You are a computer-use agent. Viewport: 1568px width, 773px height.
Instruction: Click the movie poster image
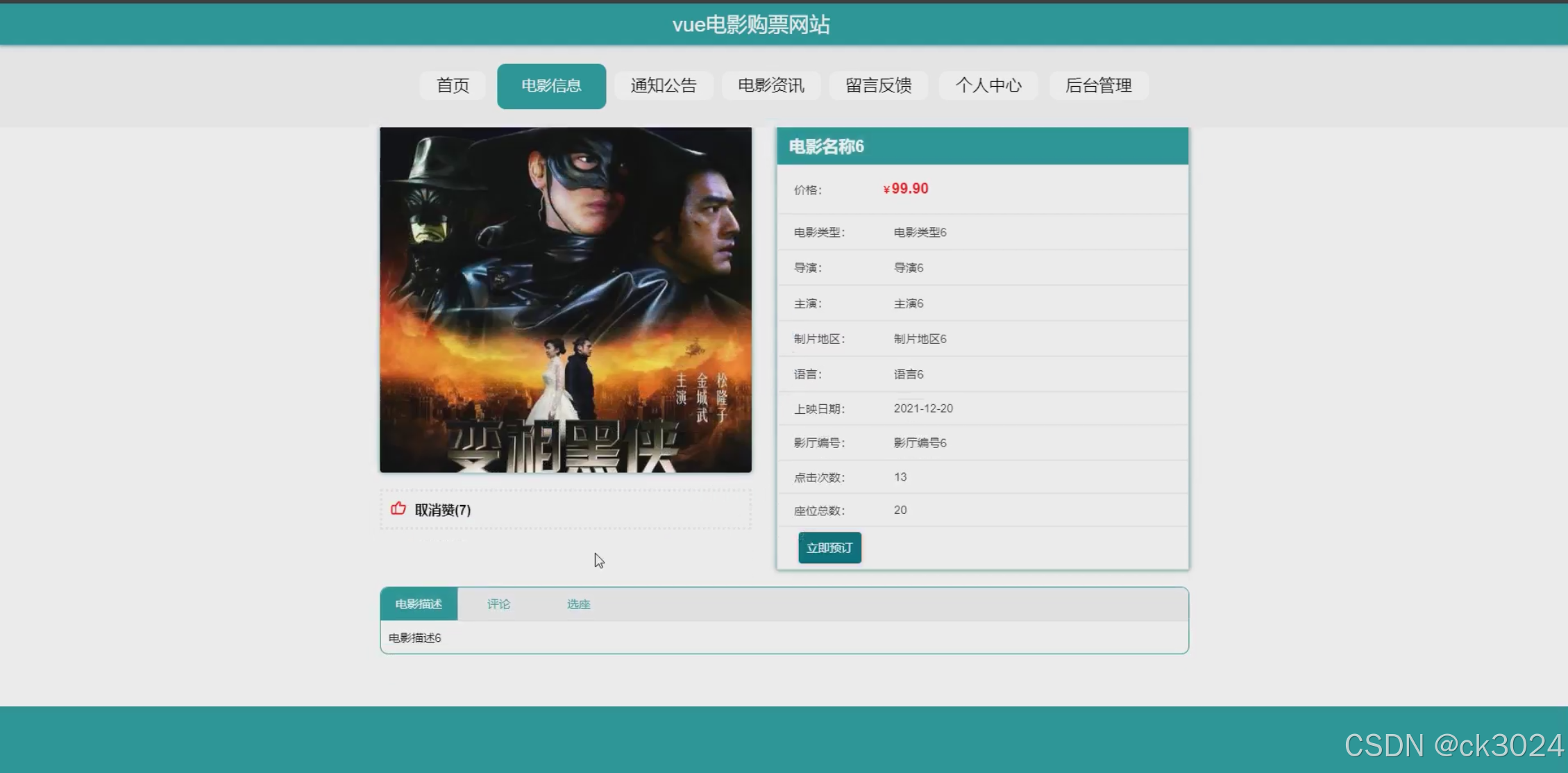565,299
